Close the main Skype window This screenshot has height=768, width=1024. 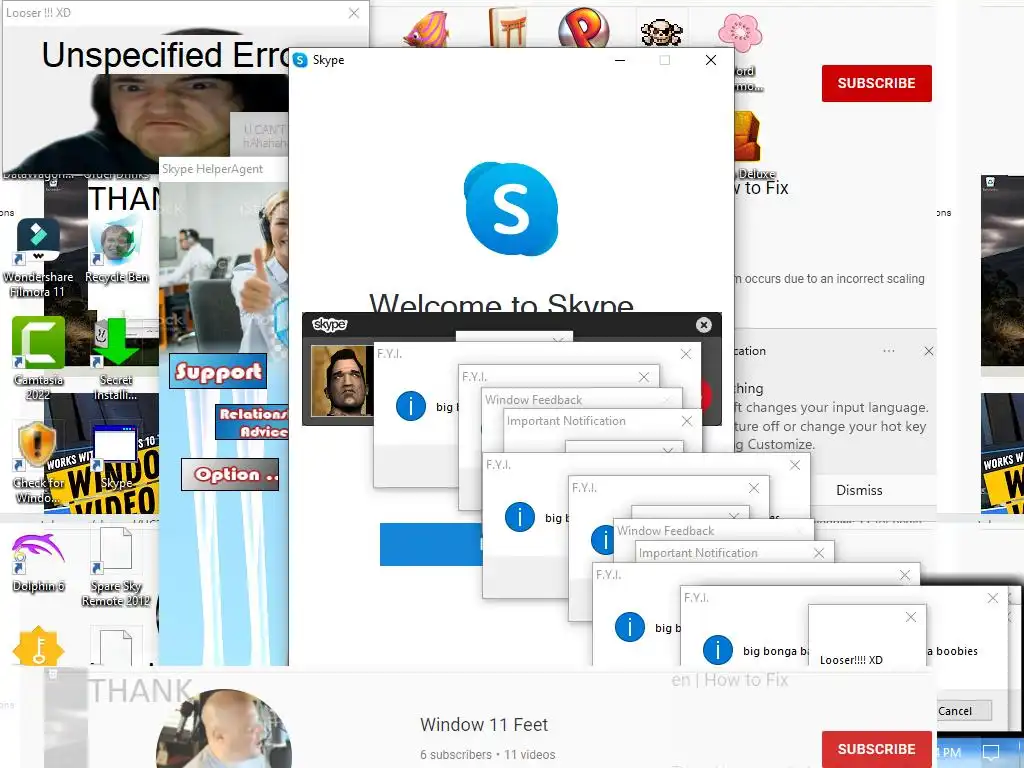(711, 60)
